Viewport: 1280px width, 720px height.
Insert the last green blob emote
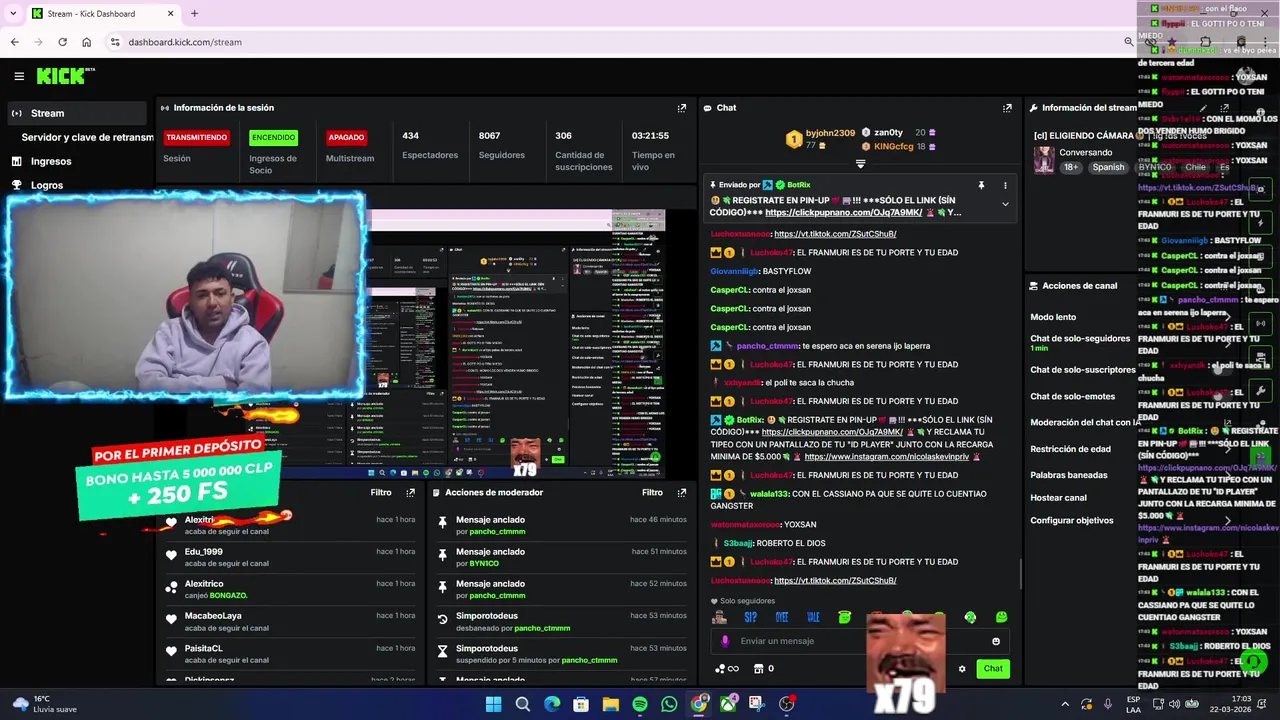click(x=1001, y=617)
